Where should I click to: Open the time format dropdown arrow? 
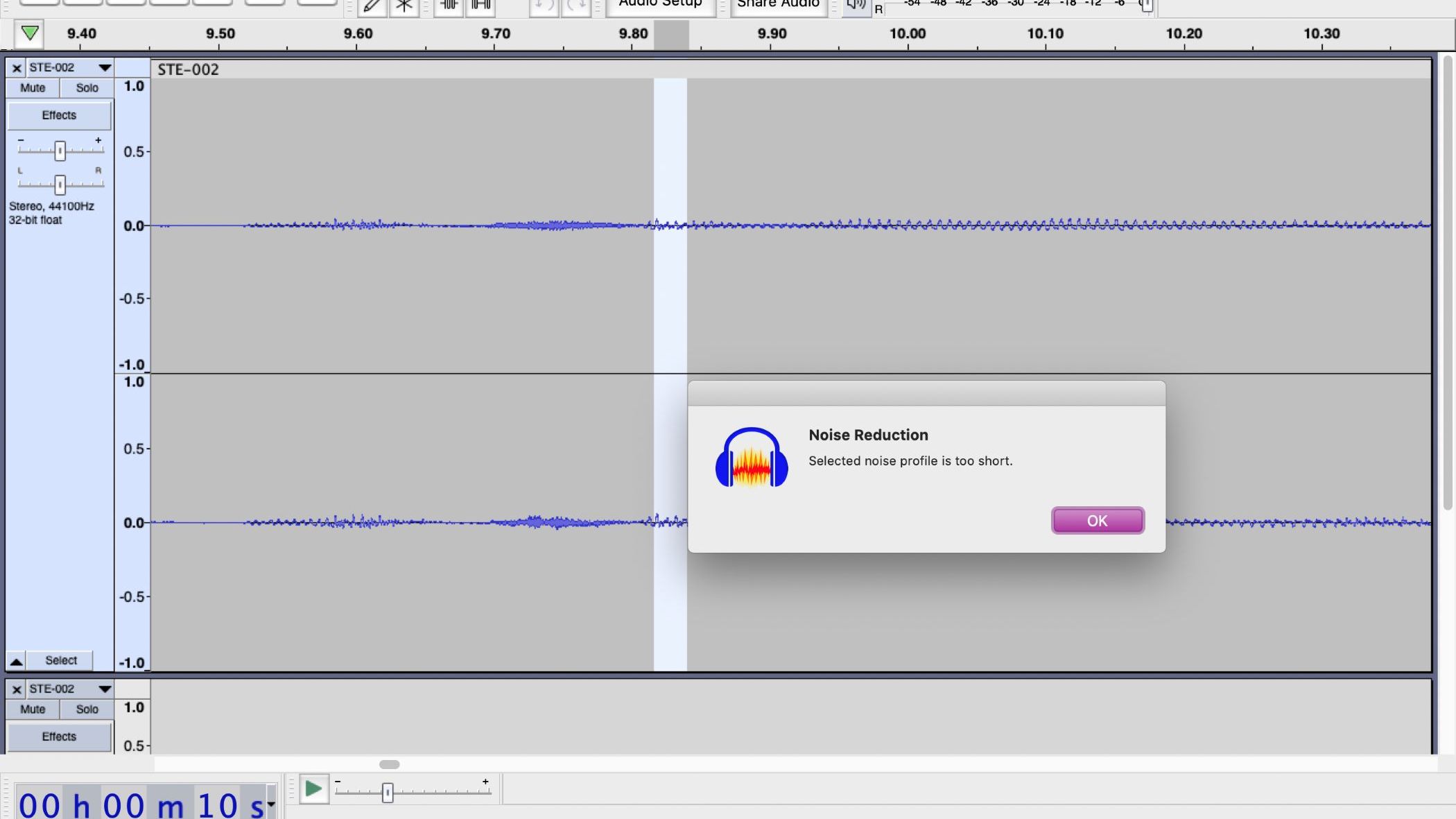tap(271, 805)
